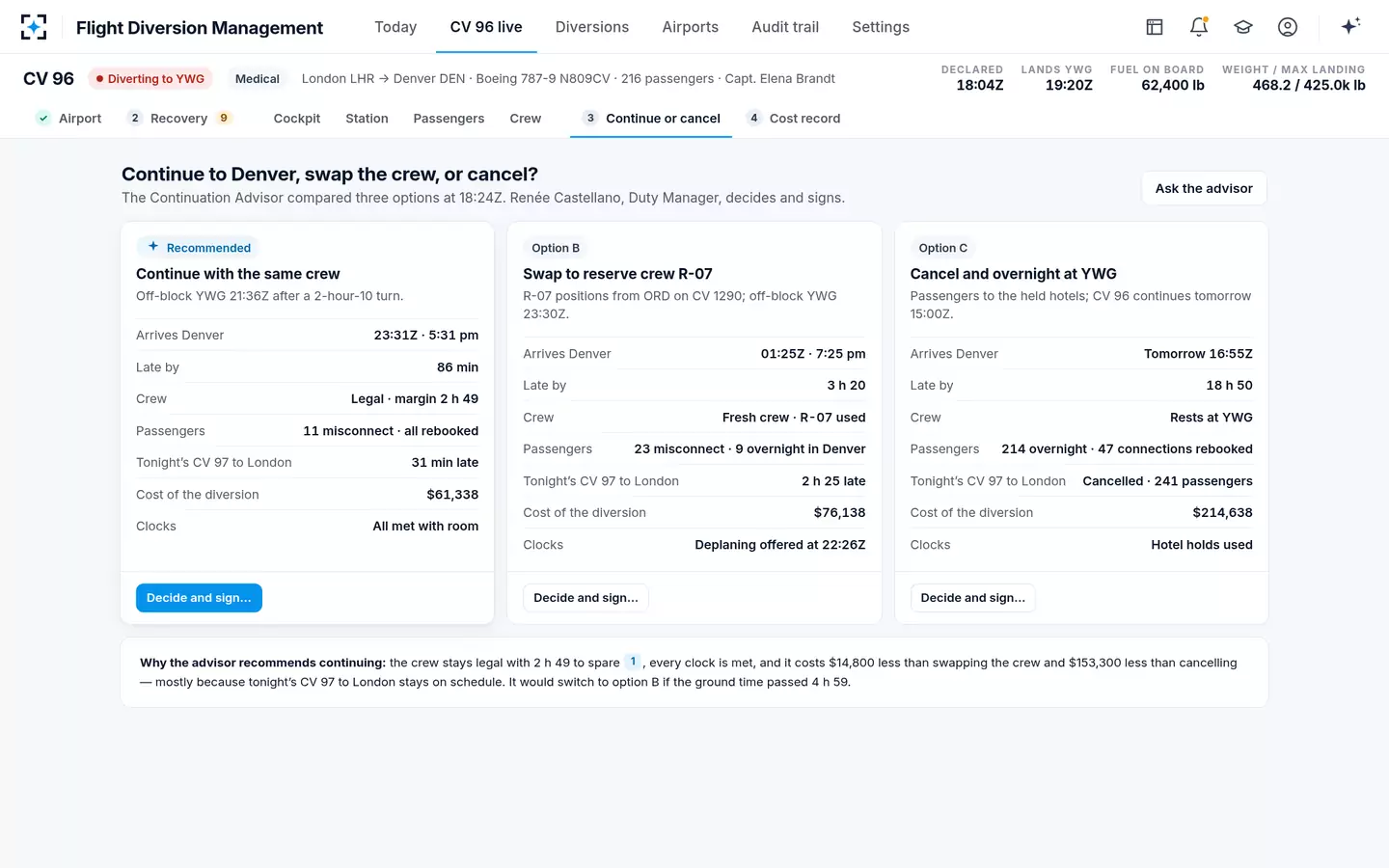This screenshot has width=1389, height=868.
Task: Select the Cockpit sub-tab
Action: pyautogui.click(x=297, y=118)
